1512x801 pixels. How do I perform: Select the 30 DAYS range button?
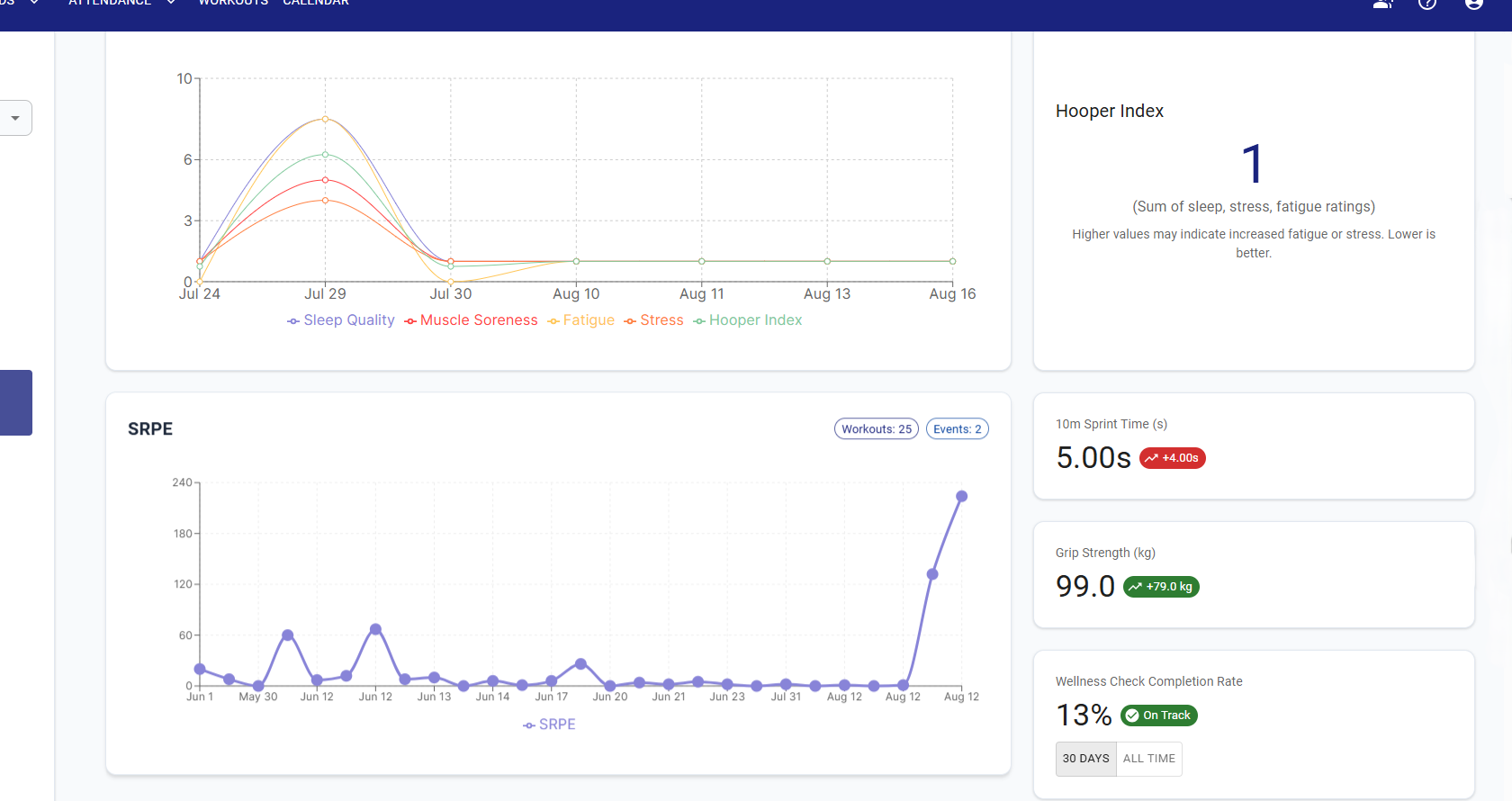click(1085, 759)
